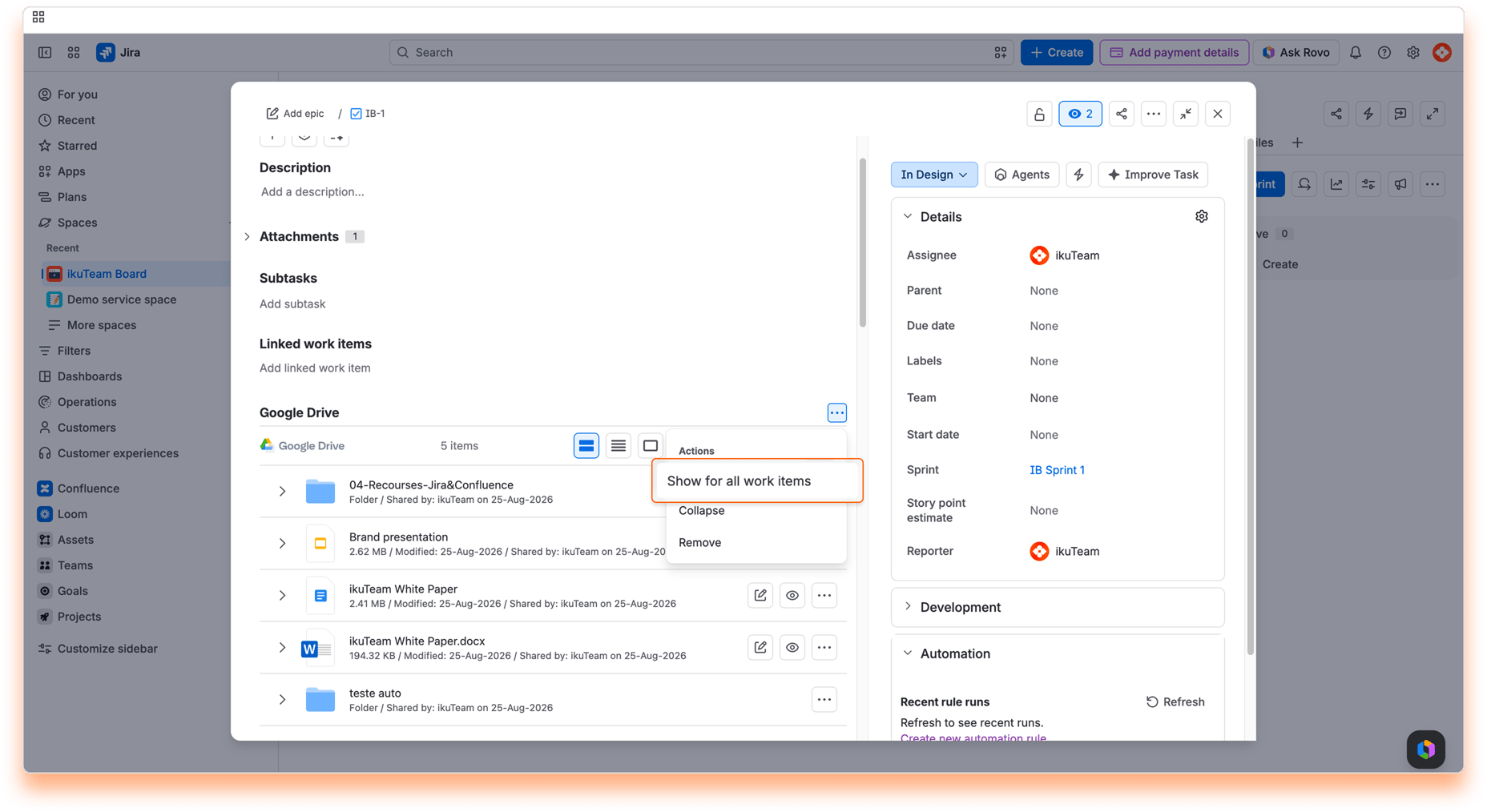The width and height of the screenshot is (1487, 812).
Task: Expand the Attachments section
Action: click(248, 236)
